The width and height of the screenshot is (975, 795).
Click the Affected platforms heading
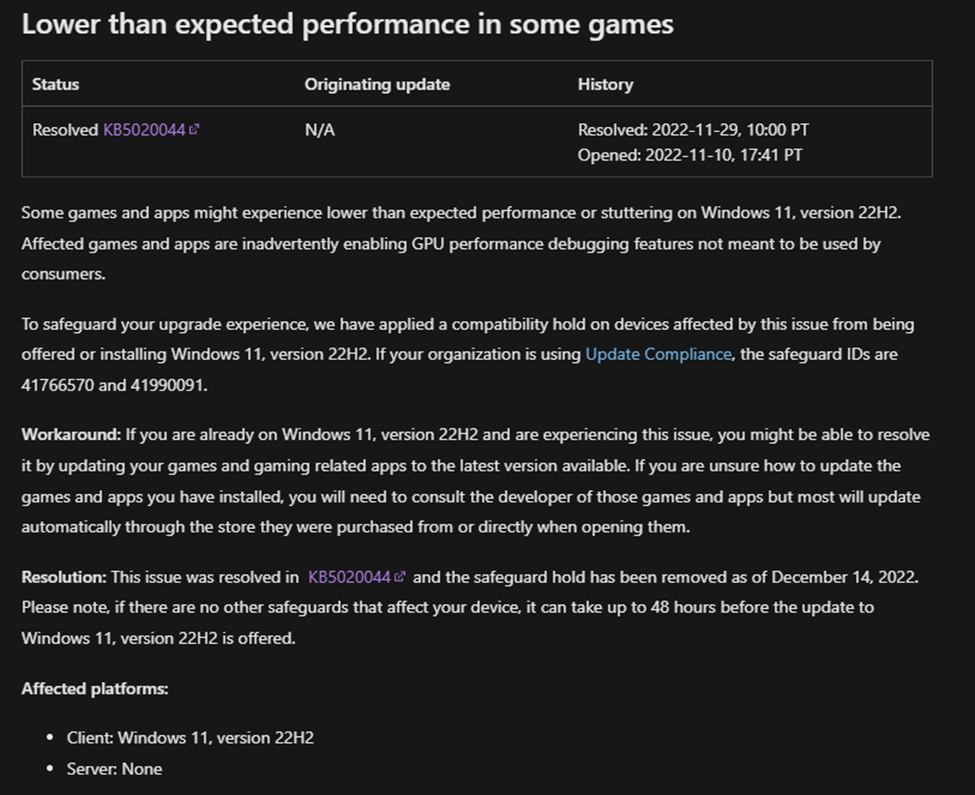[95, 689]
